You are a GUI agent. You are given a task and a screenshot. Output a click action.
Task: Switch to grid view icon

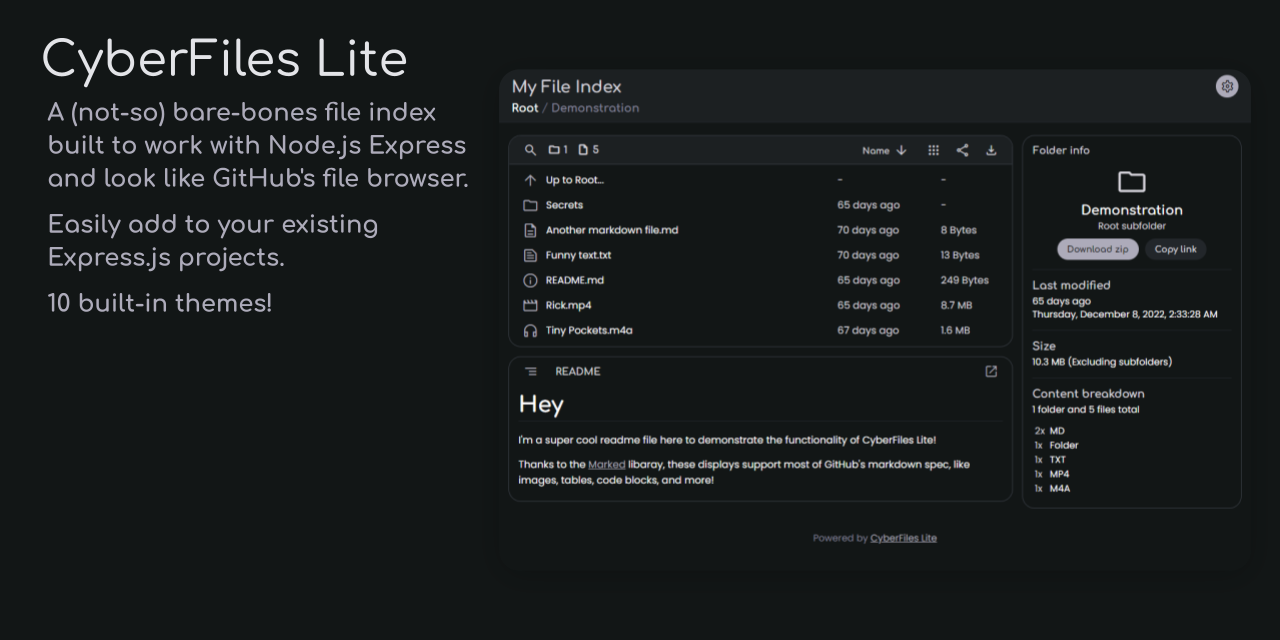(x=933, y=150)
